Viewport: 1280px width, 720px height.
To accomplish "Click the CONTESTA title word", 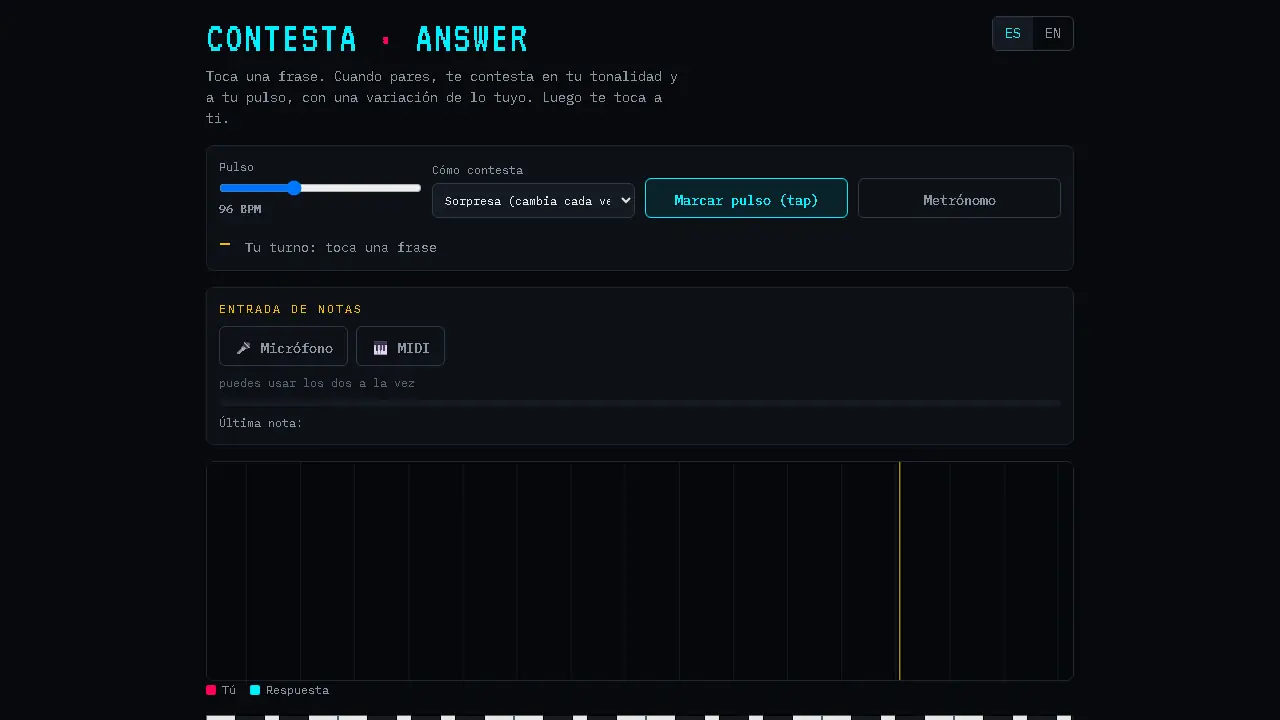I will (x=281, y=39).
